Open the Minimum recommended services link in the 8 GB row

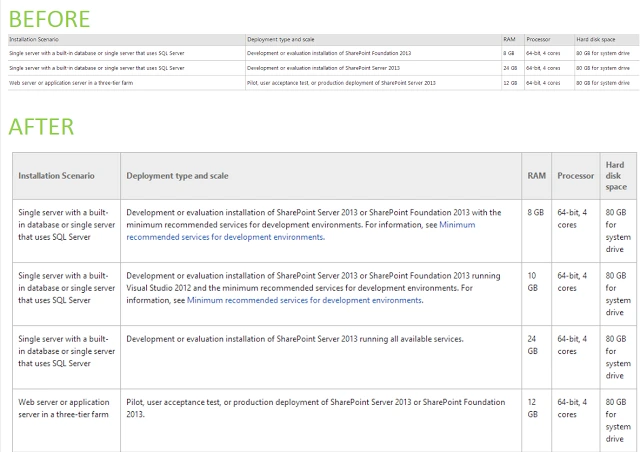pos(301,231)
